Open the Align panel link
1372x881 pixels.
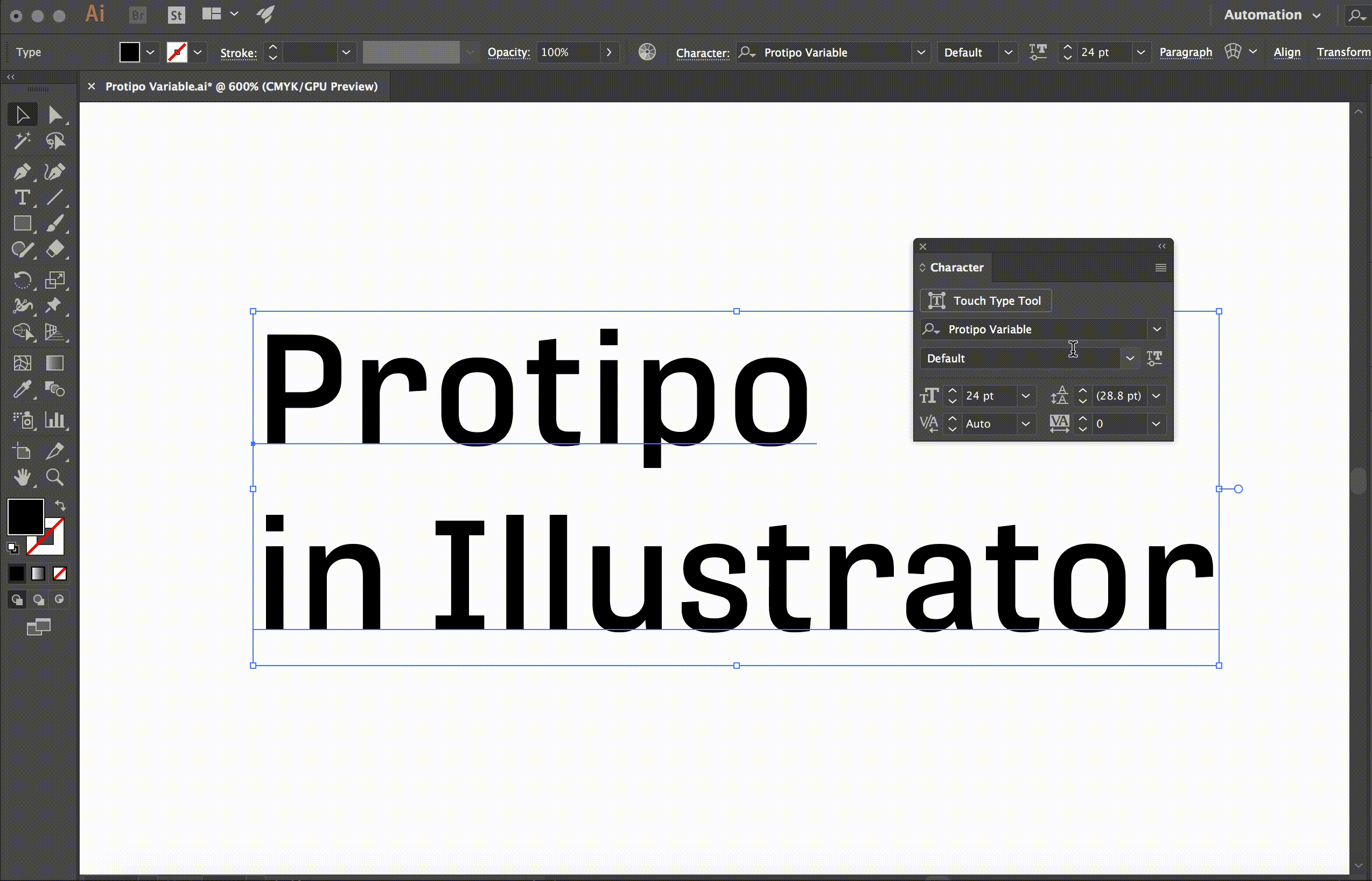coord(1287,52)
